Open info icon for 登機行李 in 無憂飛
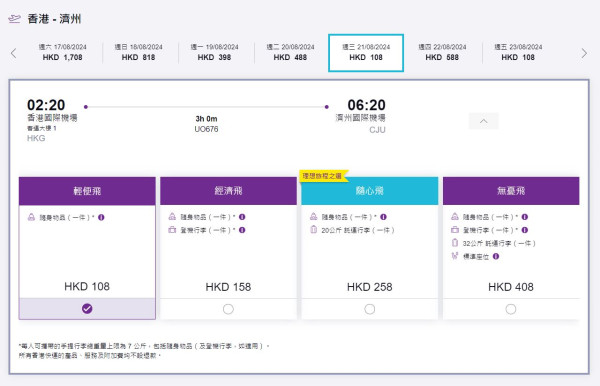600x386 pixels. tap(525, 230)
